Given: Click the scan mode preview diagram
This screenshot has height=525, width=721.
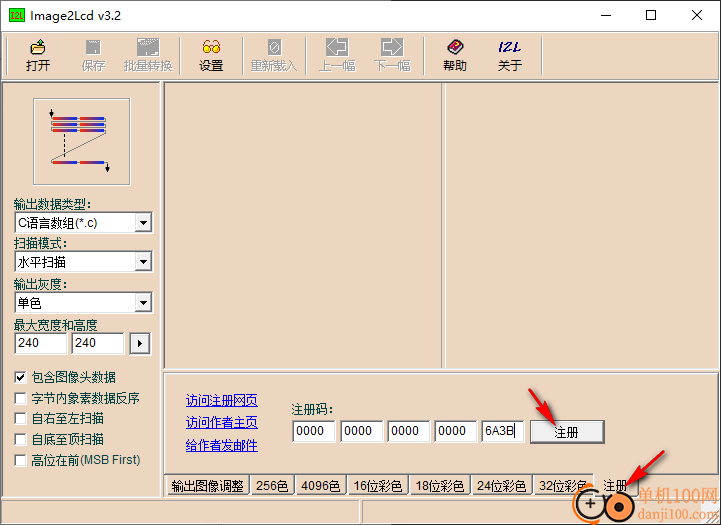Looking at the screenshot, I should (x=82, y=142).
